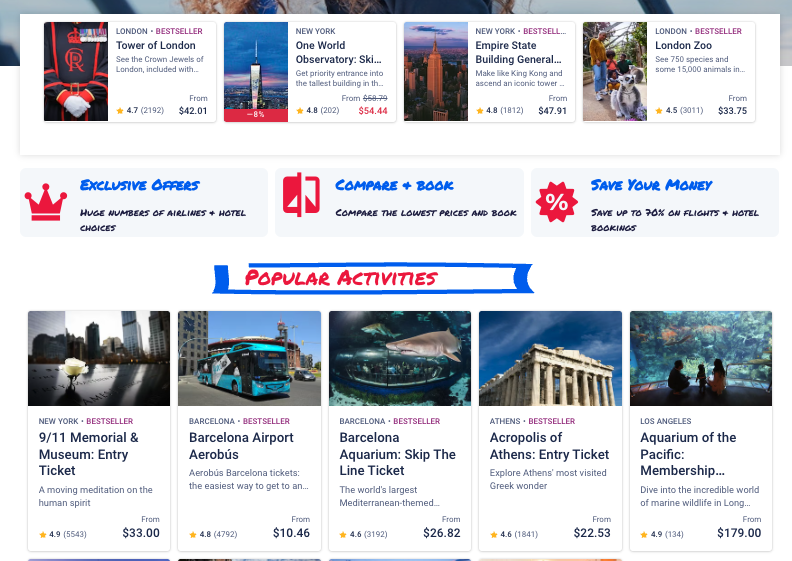
Task: Click the Aquarium of the Pacific Membership title
Action: 688,454
